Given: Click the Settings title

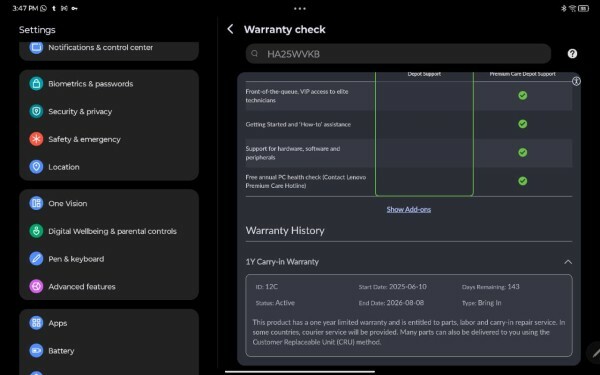Looking at the screenshot, I should 37,29.
